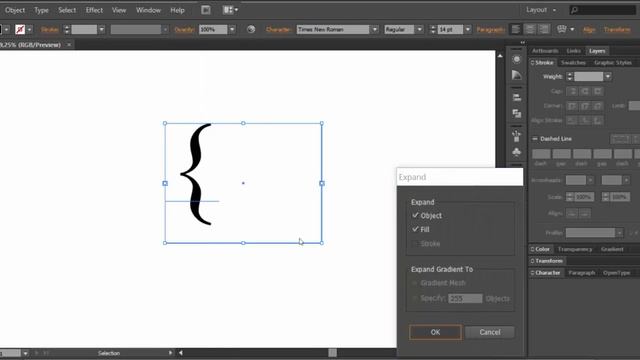Viewport: 640px width, 360px height.
Task: Switch to the Artboards tab
Action: [x=545, y=51]
